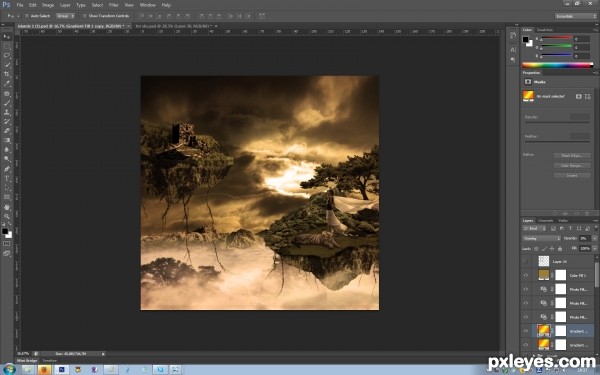This screenshot has height=375, width=600.
Task: Select the Blur tool
Action: [7, 150]
